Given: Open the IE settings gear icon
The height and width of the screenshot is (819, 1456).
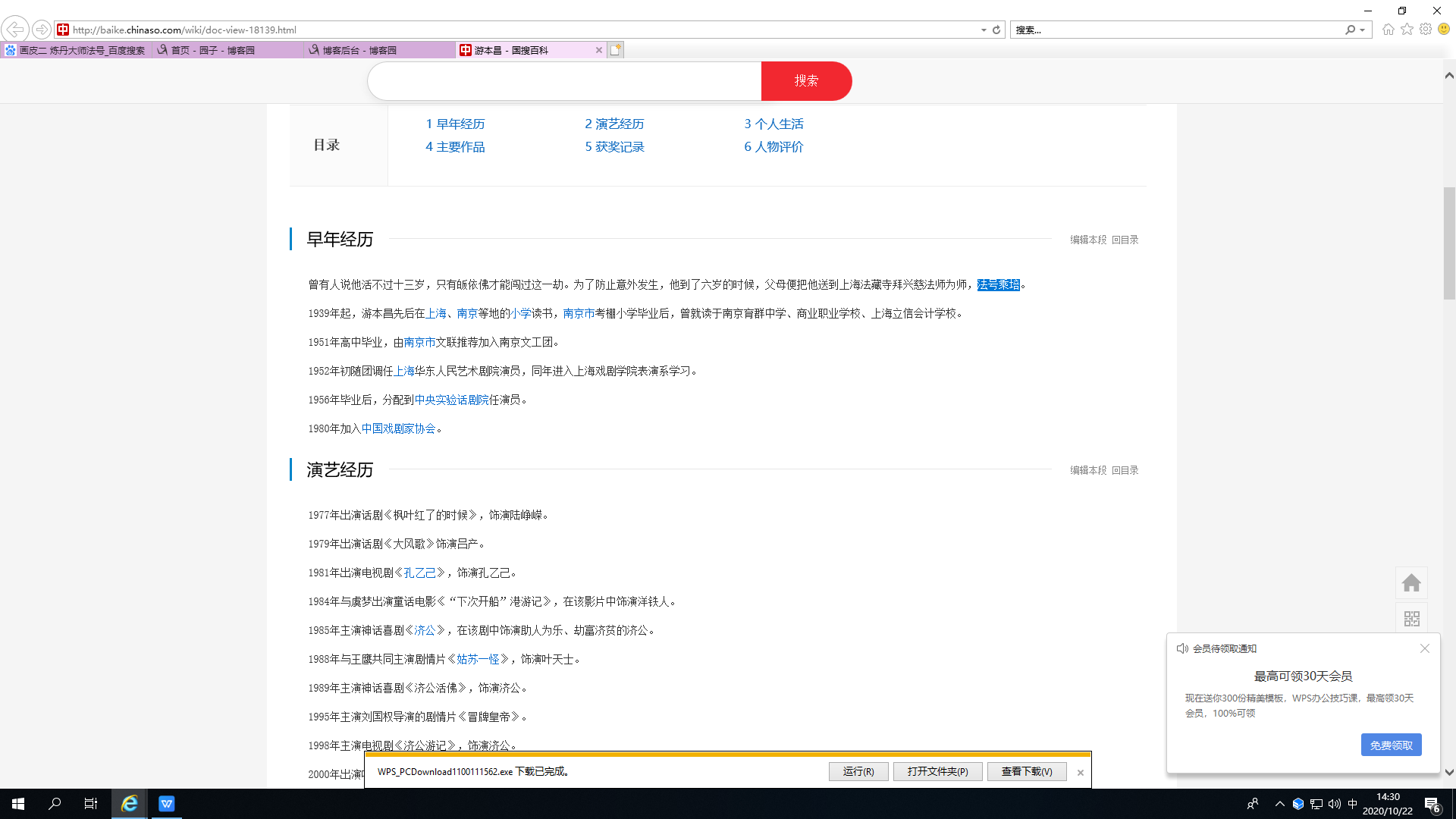Looking at the screenshot, I should click(x=1426, y=30).
